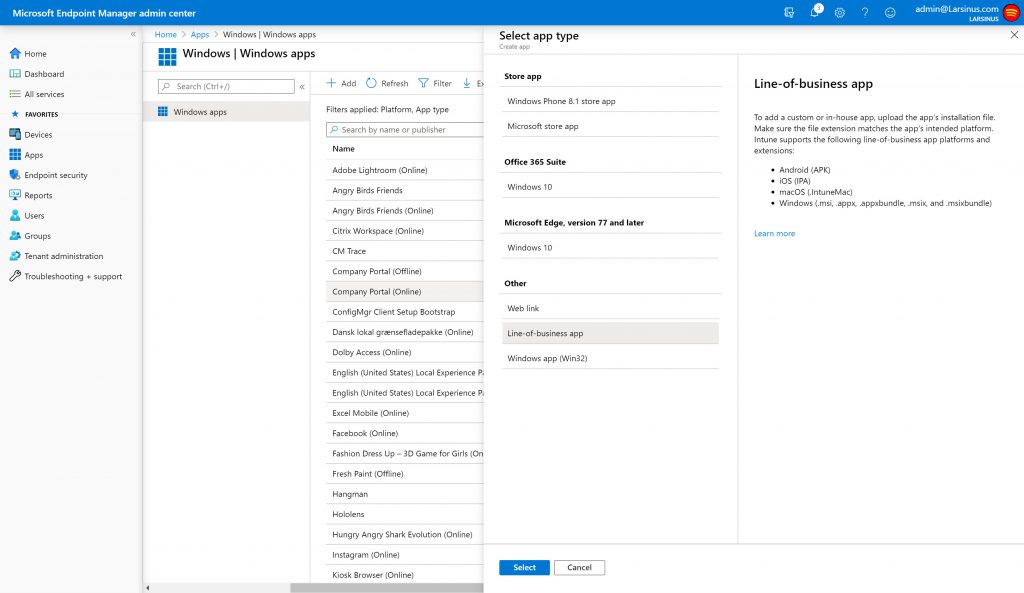The width and height of the screenshot is (1024, 593).
Task: Collapse the left navigation sidebar
Action: [x=133, y=34]
